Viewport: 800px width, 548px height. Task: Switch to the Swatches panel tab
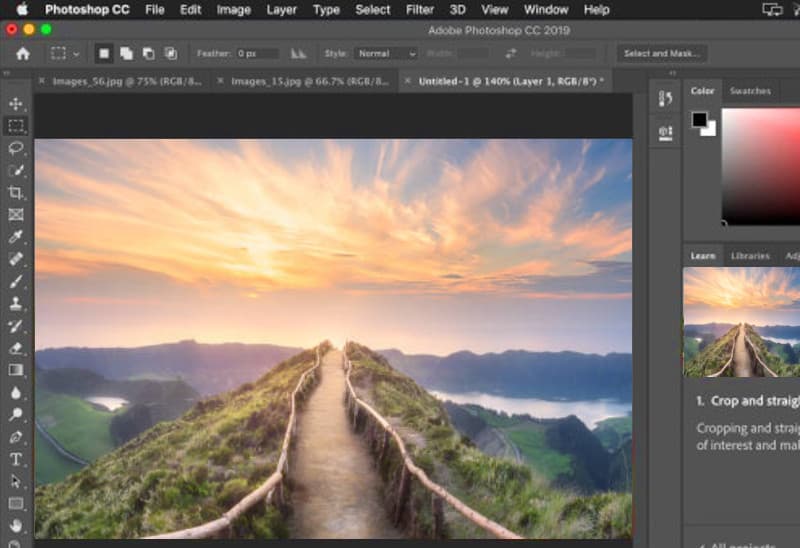coord(750,91)
